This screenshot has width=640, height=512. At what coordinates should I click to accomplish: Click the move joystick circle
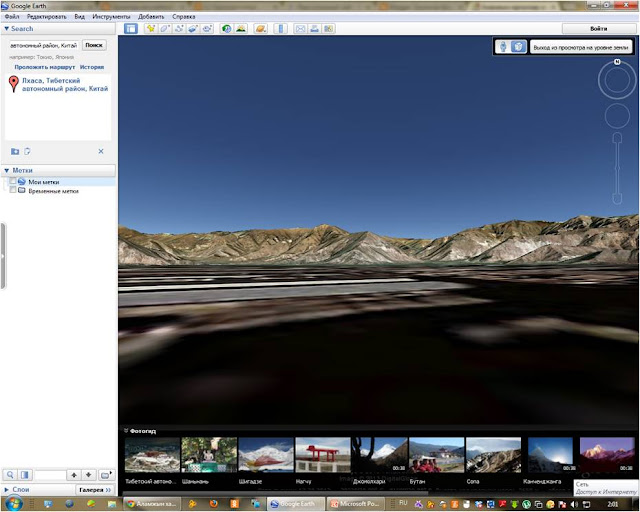(617, 116)
